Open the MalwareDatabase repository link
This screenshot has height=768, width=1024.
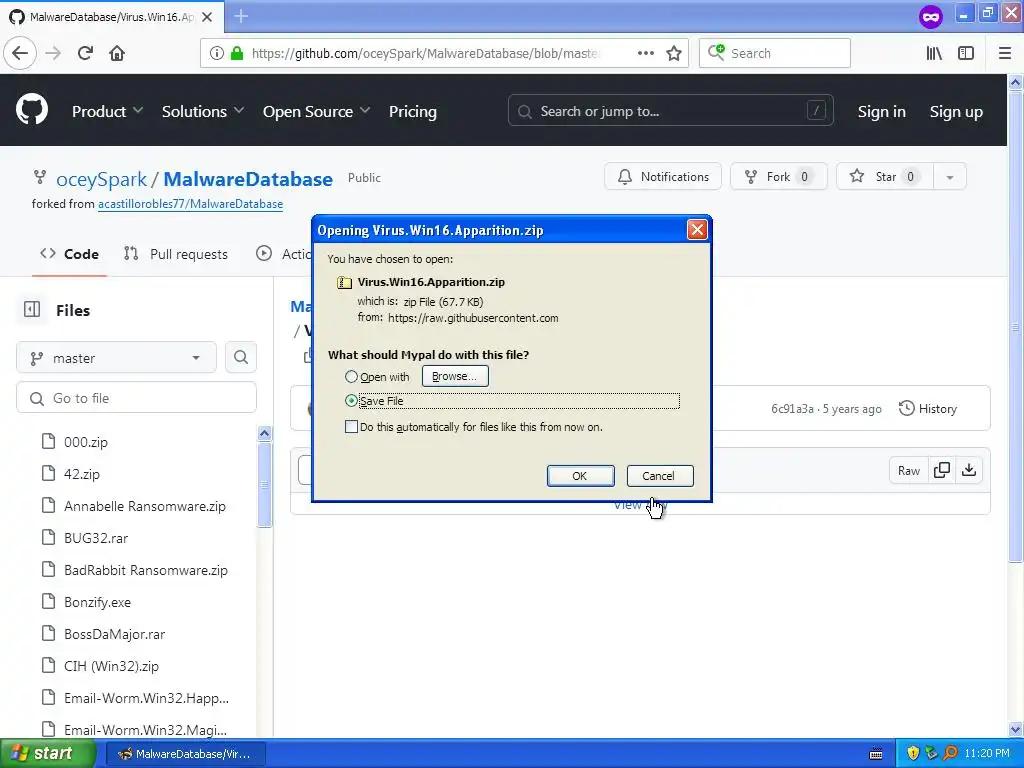(x=248, y=179)
